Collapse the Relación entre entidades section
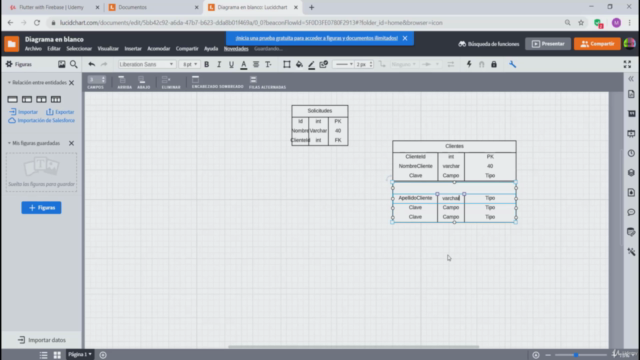 point(9,82)
